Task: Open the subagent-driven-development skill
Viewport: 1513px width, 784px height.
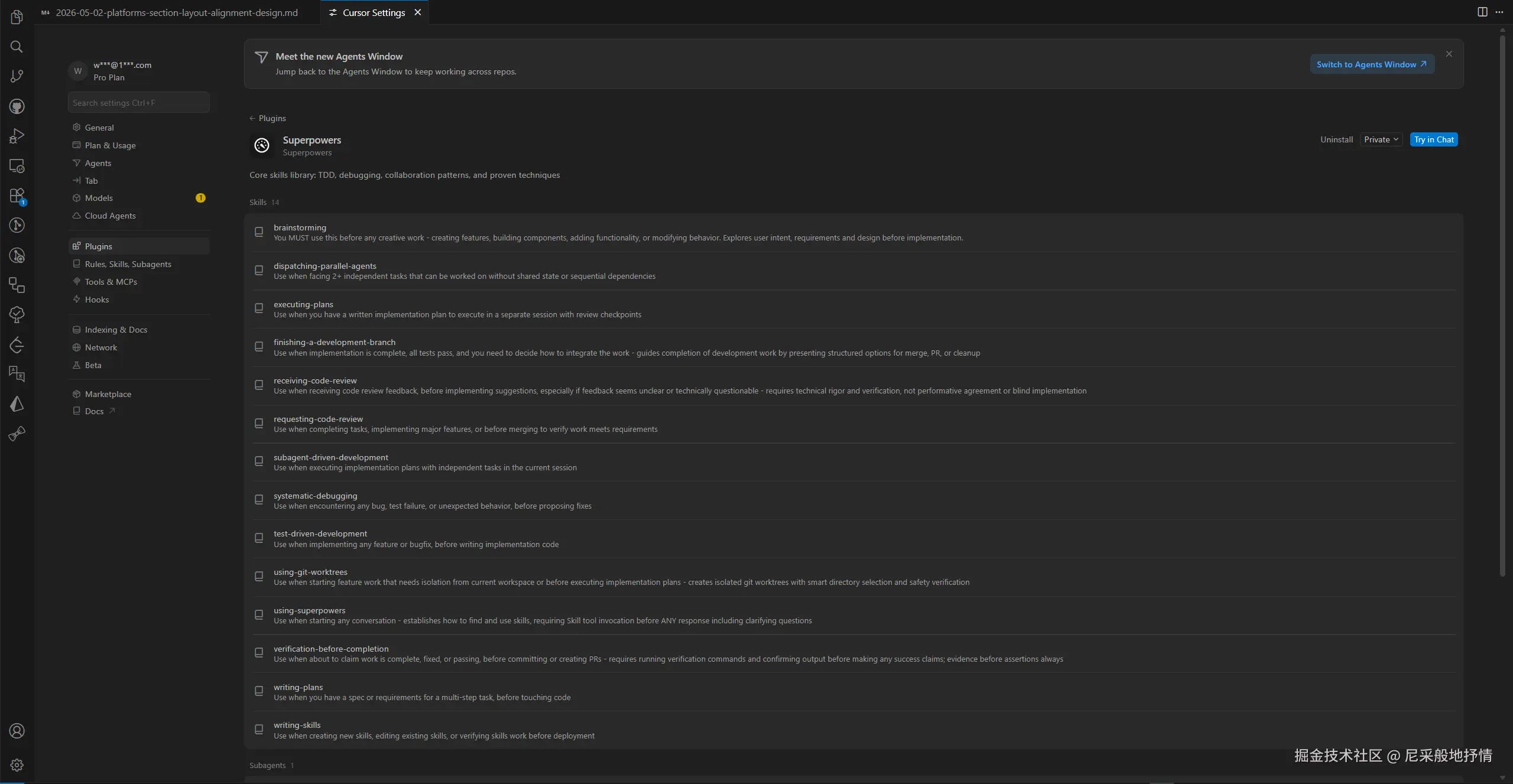Action: click(x=854, y=462)
